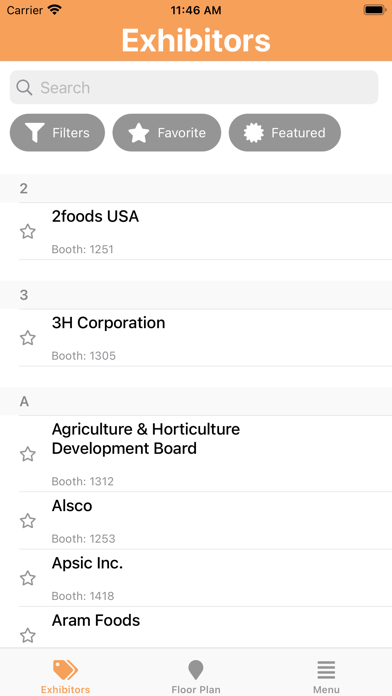Switch to the Floor Plan tab
Viewport: 392px width, 696px height.
(x=196, y=676)
